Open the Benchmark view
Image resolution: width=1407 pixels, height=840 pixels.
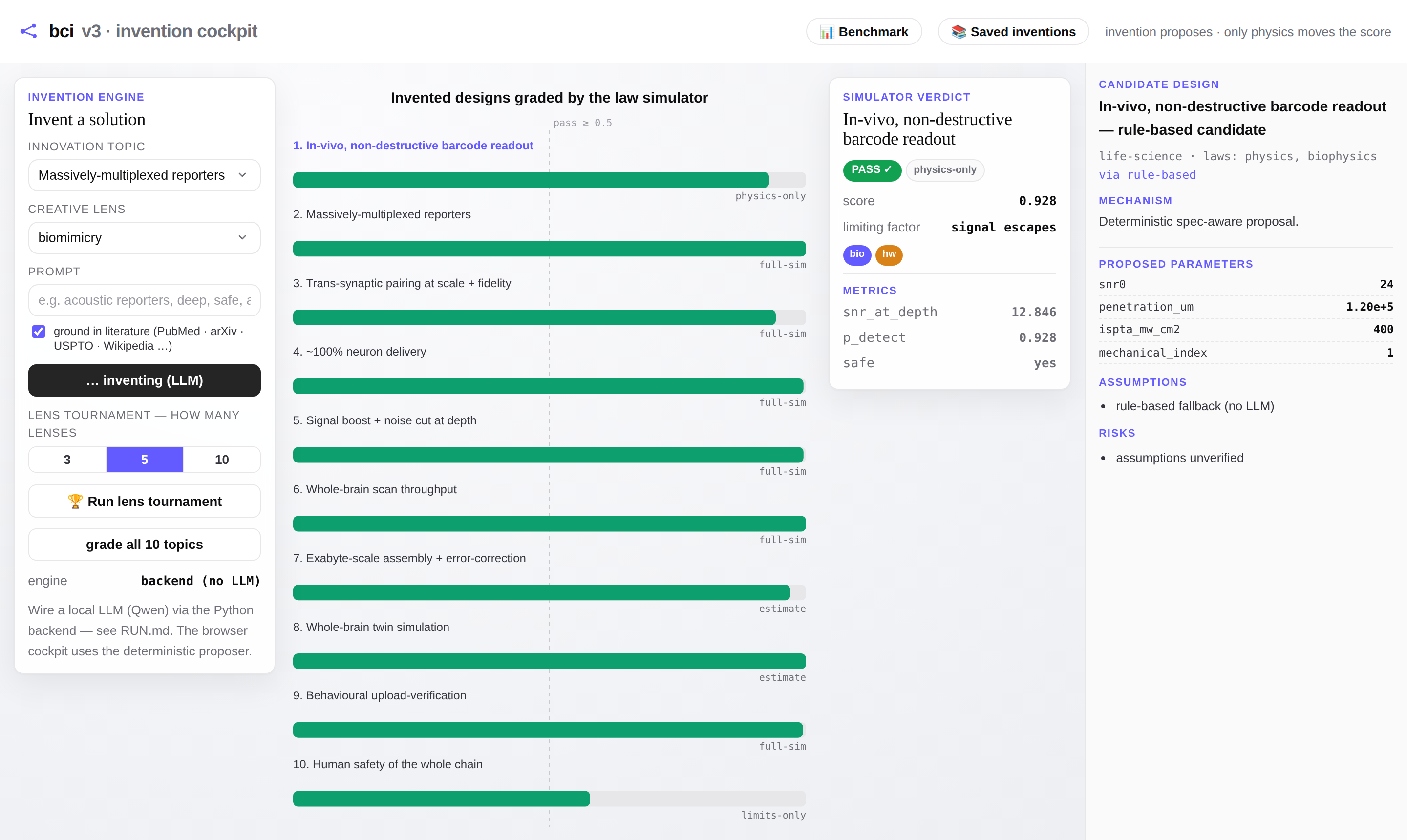click(x=864, y=32)
